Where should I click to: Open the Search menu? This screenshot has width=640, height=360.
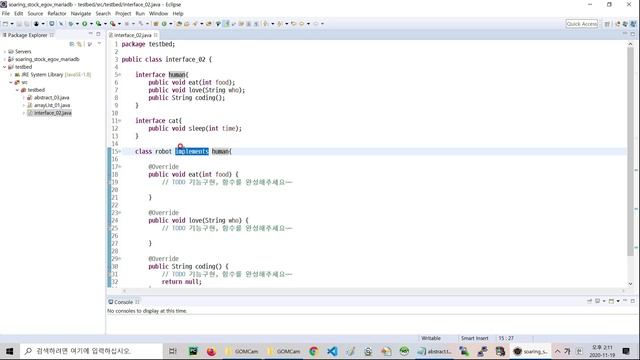click(103, 13)
